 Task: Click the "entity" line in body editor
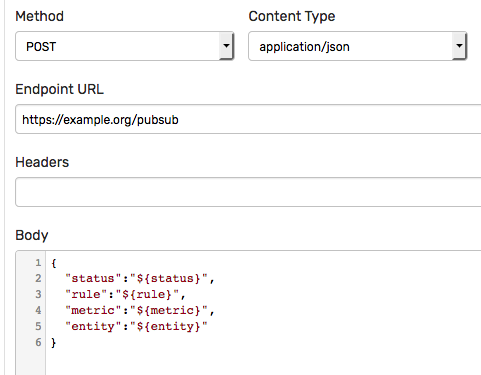click(136, 326)
